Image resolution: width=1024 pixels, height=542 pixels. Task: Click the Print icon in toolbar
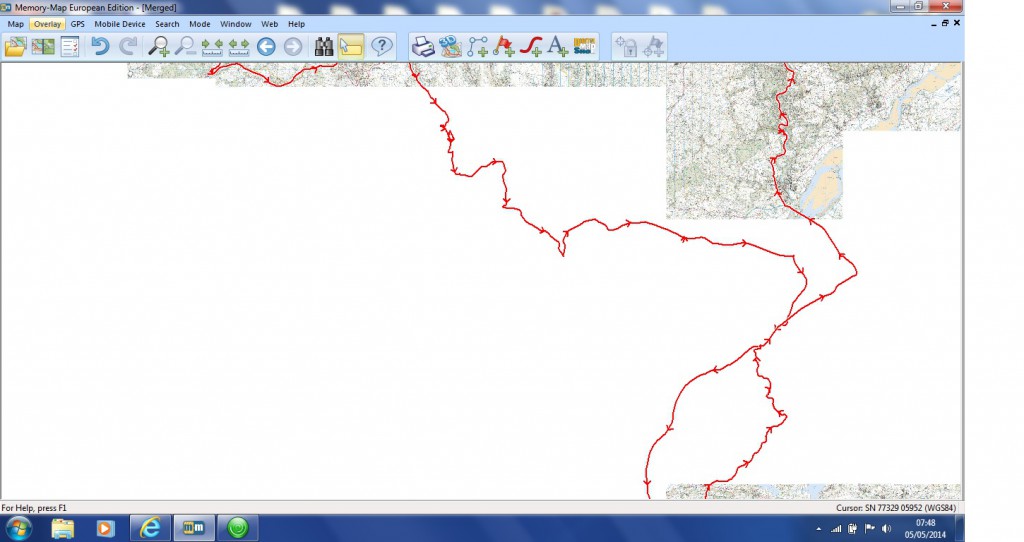click(x=424, y=46)
